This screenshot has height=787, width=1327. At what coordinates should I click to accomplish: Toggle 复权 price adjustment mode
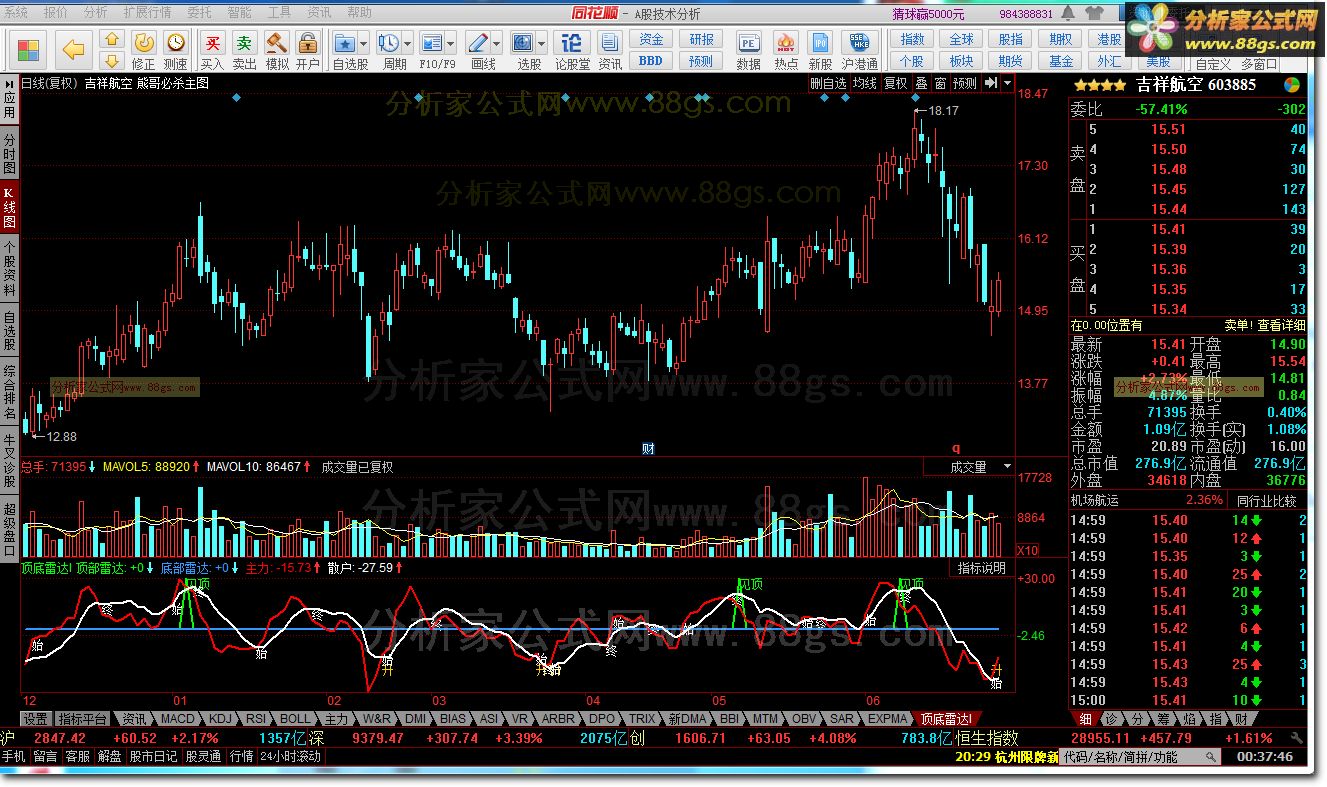click(x=896, y=84)
